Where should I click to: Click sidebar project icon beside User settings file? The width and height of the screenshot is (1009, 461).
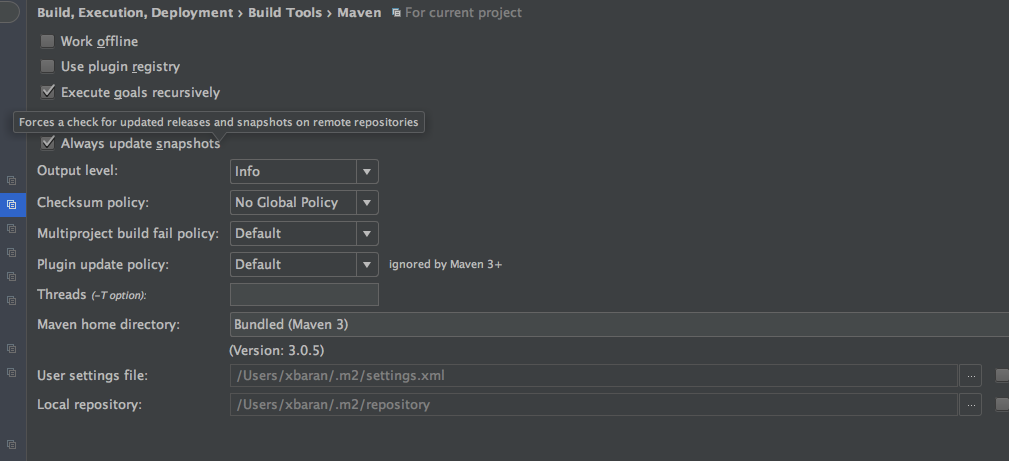(12, 373)
